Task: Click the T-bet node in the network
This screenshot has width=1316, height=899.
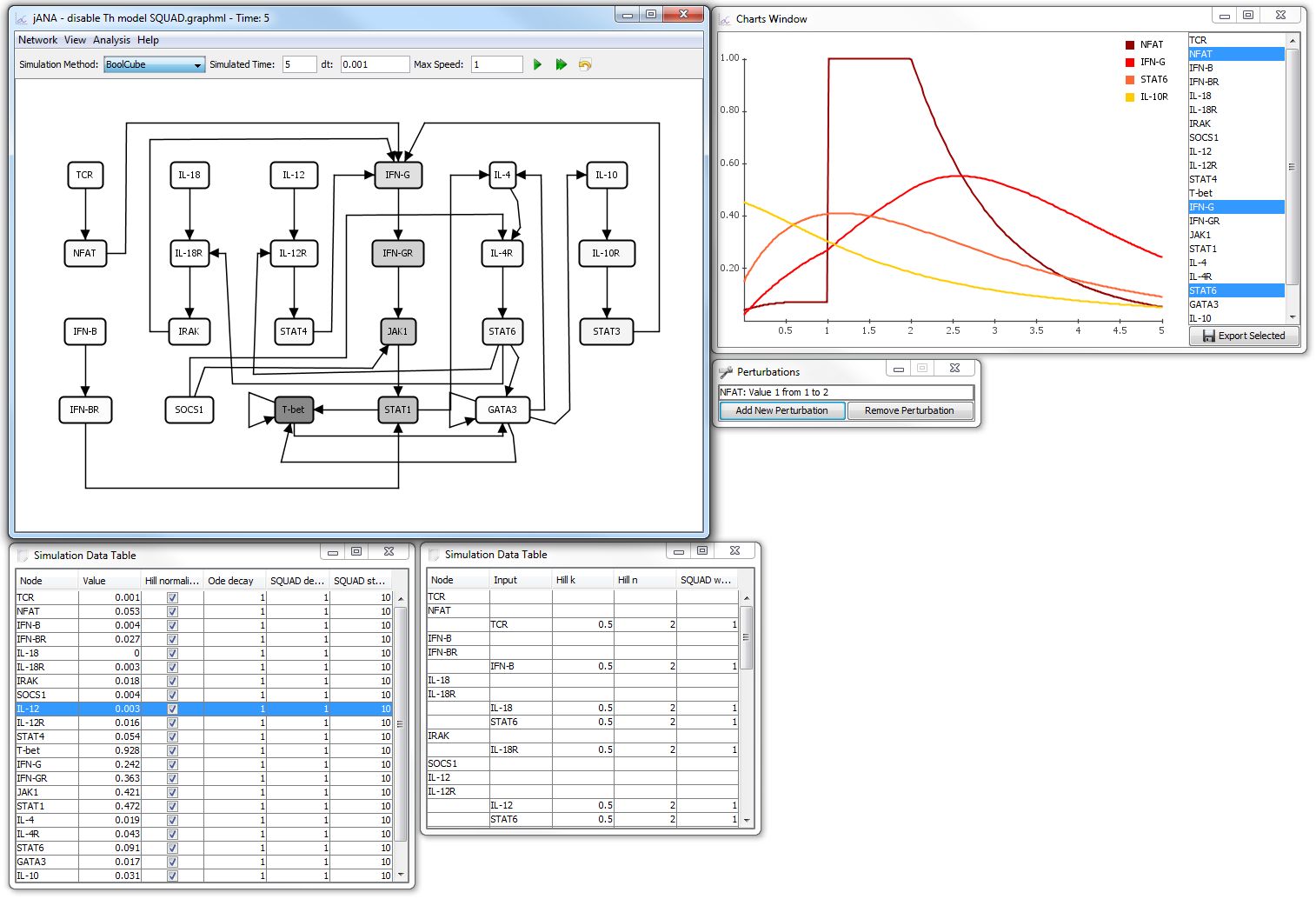Action: (x=294, y=410)
